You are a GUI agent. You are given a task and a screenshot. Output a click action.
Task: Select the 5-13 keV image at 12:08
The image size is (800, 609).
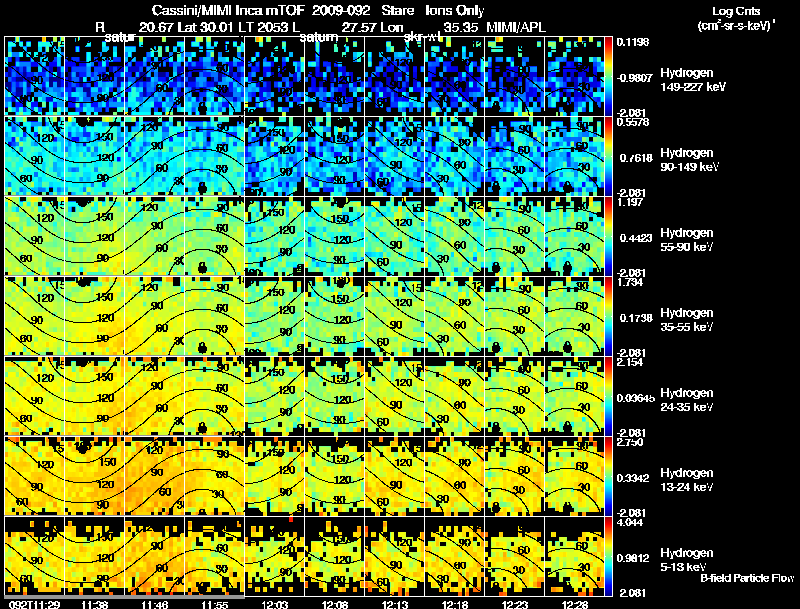[x=335, y=556]
